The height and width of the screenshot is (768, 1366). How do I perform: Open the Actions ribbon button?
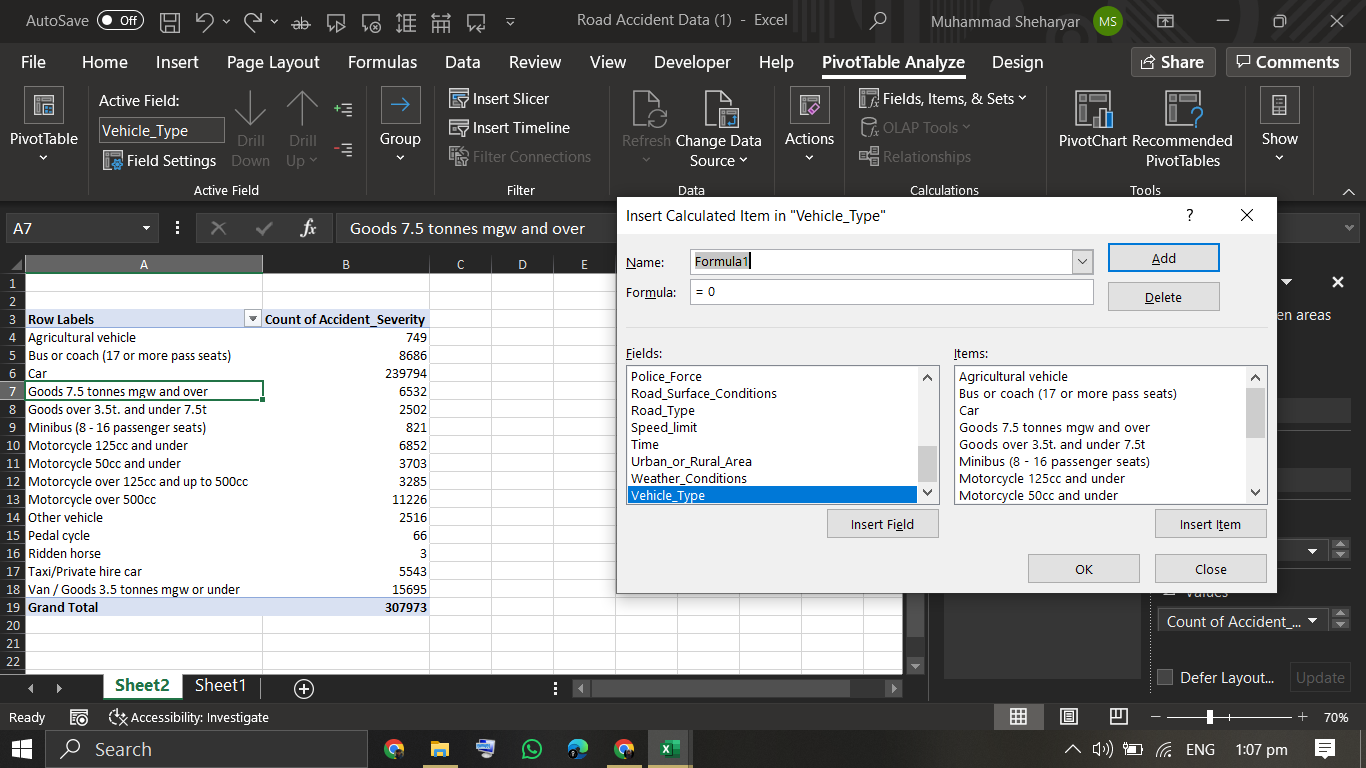coord(809,127)
